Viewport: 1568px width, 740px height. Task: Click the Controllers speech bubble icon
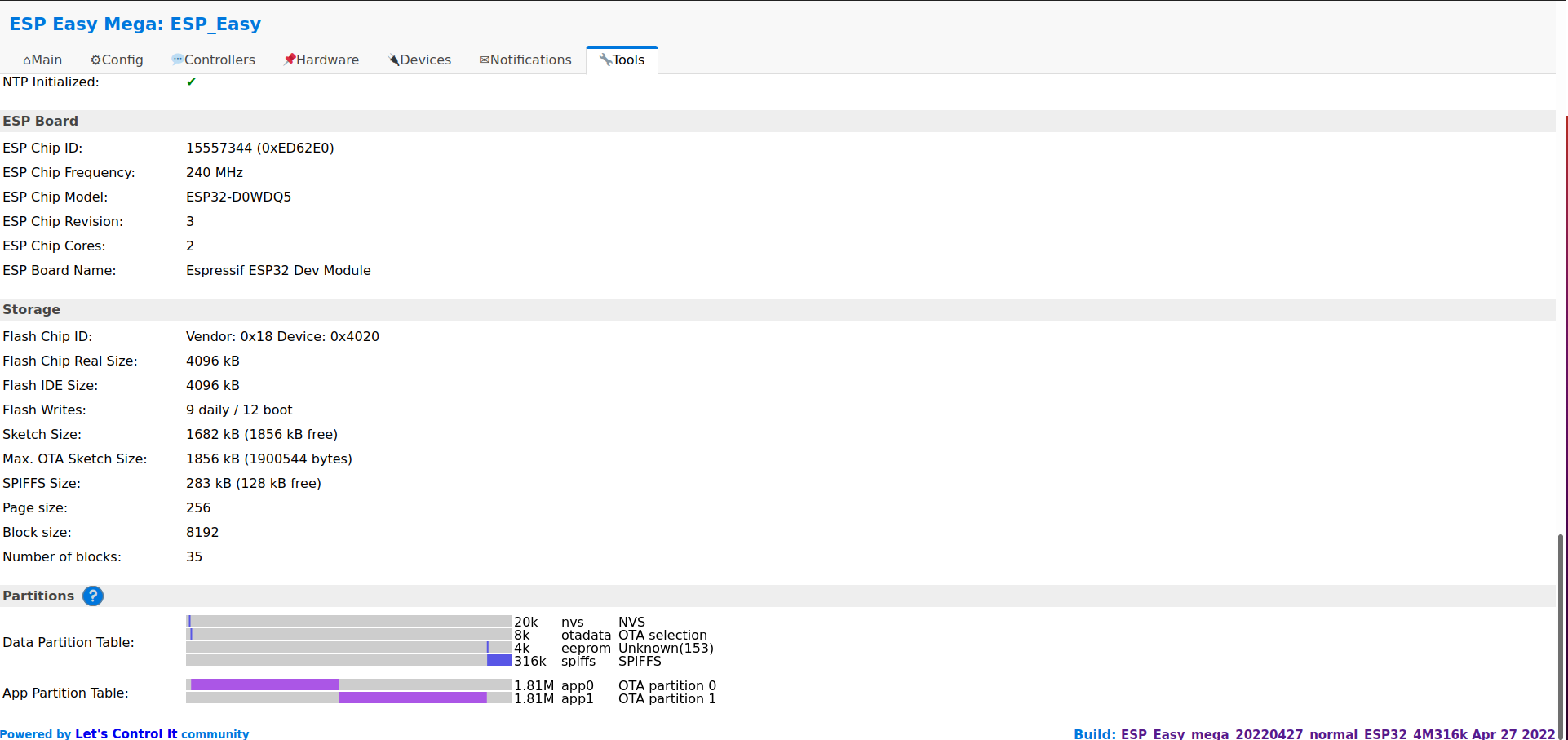coord(177,60)
